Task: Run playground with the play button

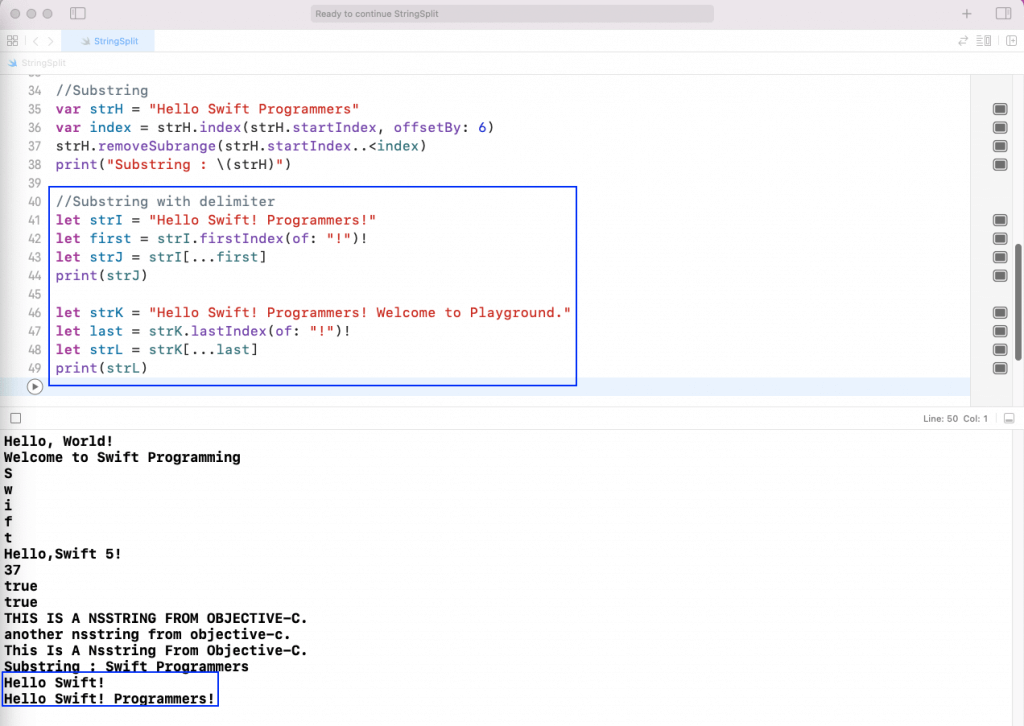Action: (35, 387)
